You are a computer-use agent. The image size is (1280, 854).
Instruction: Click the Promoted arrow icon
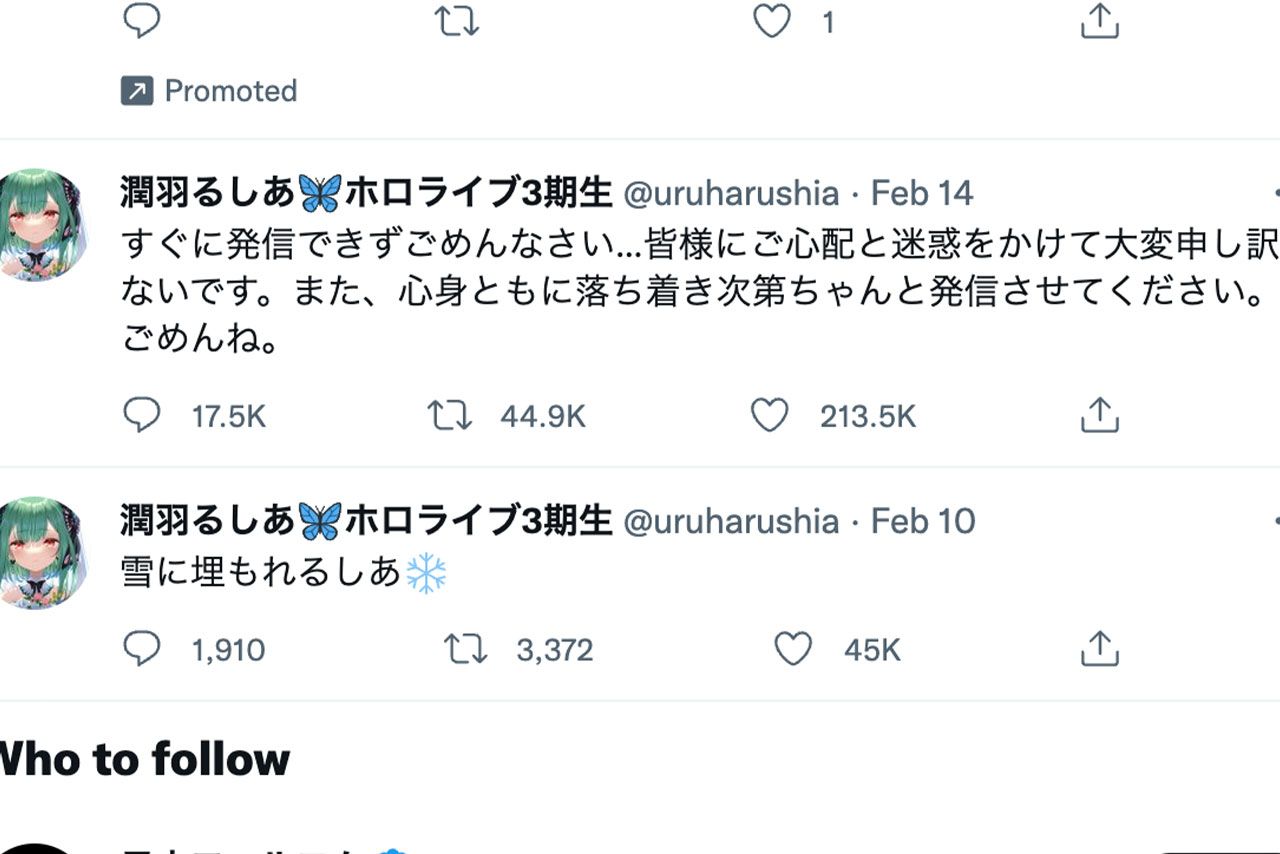pos(139,89)
